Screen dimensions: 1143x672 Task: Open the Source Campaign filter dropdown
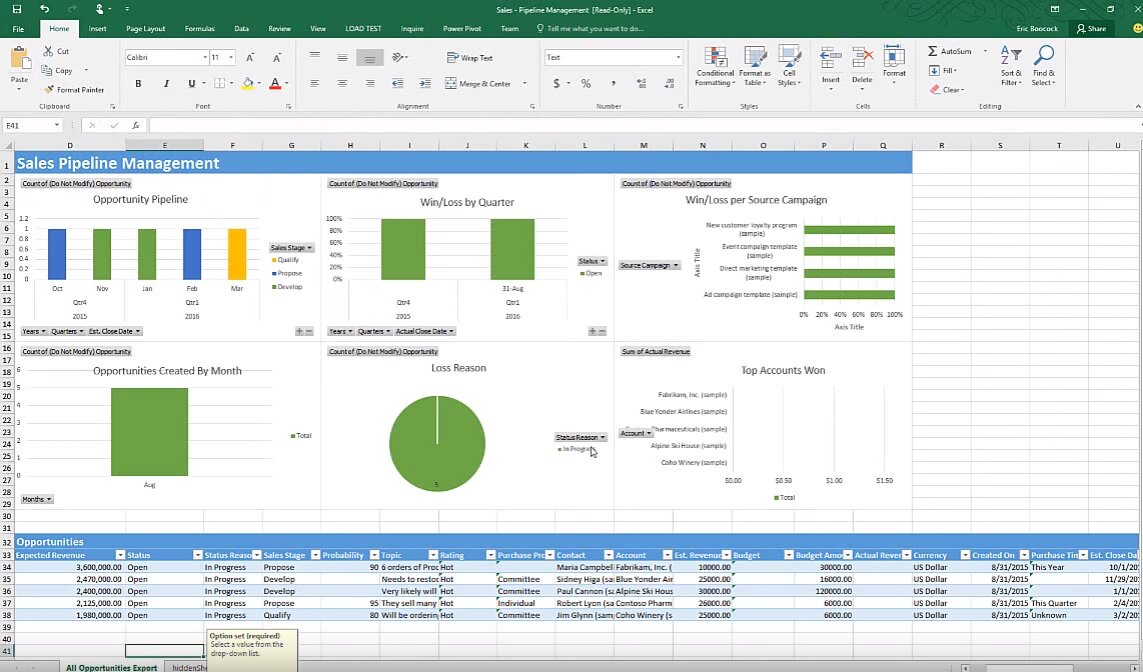click(x=649, y=266)
